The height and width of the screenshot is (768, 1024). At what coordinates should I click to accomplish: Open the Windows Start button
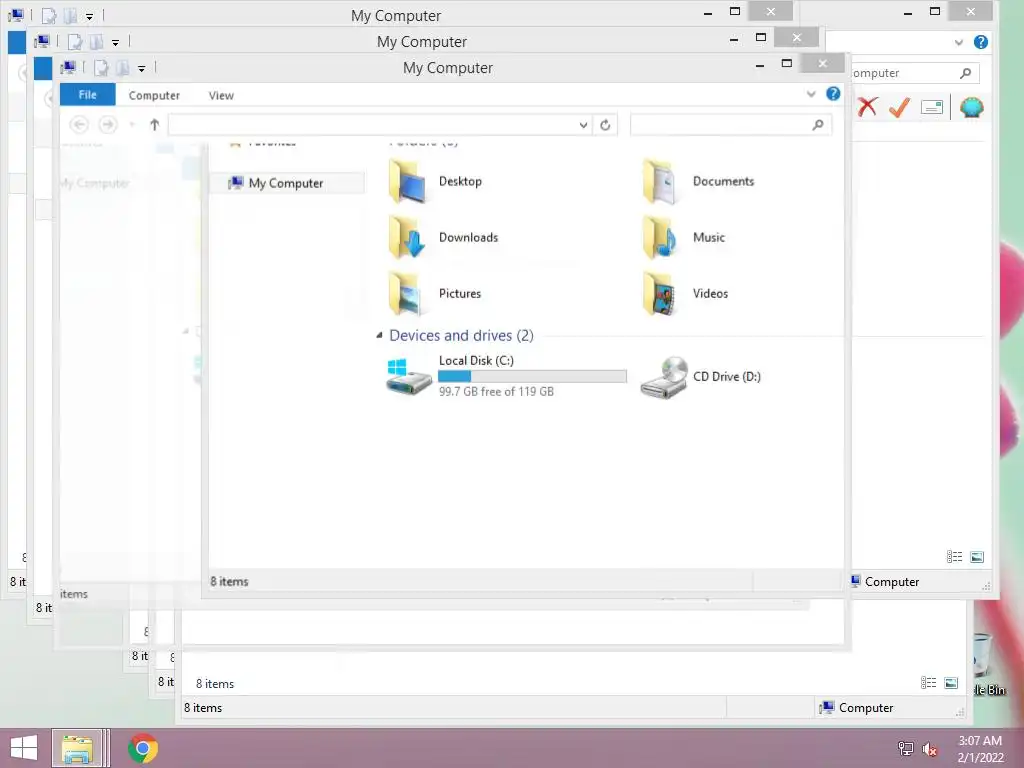coord(24,748)
